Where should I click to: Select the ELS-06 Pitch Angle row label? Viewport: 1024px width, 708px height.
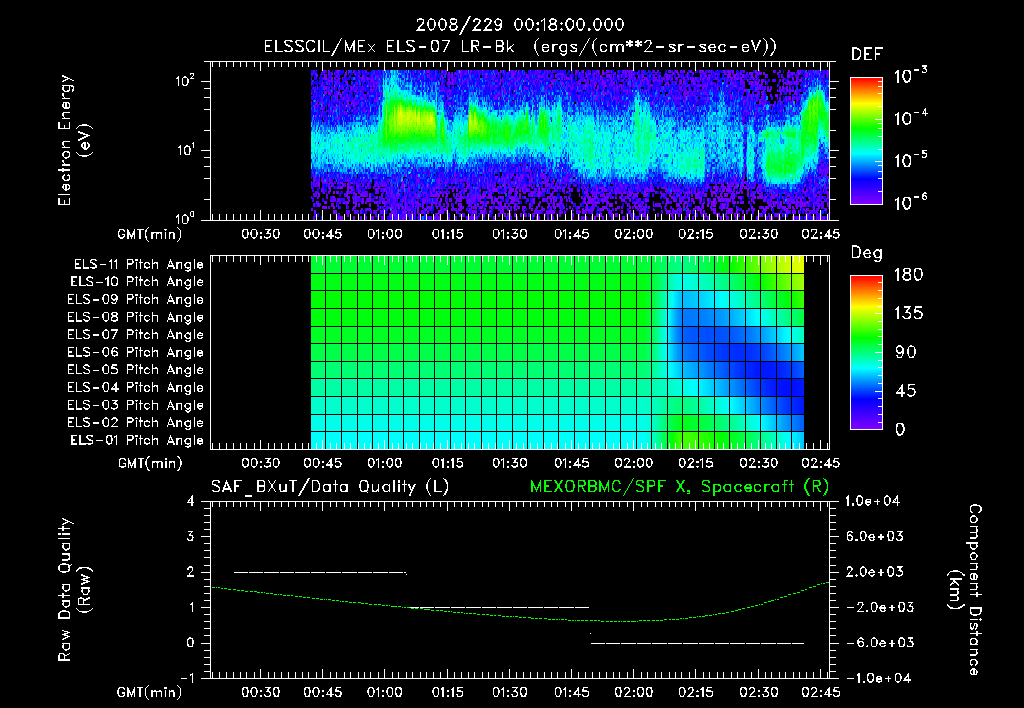(x=136, y=352)
